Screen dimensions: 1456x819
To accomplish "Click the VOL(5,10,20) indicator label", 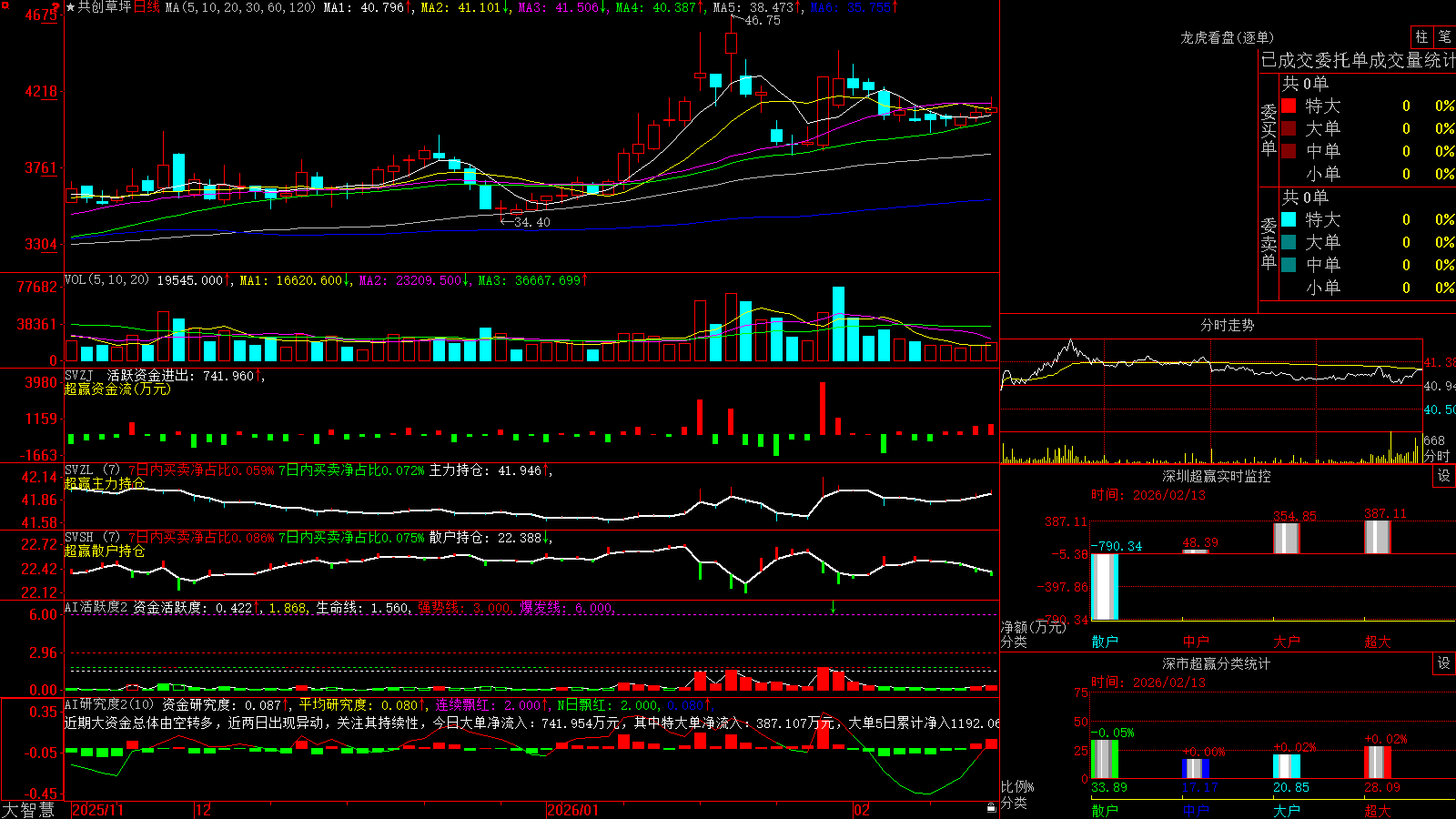I will point(106,279).
